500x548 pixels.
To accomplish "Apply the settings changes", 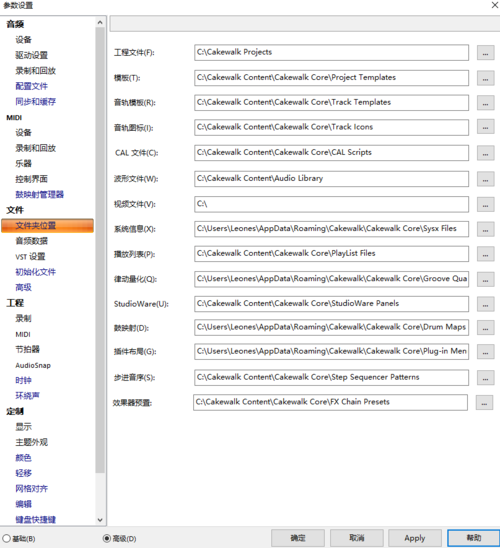I will [415, 538].
